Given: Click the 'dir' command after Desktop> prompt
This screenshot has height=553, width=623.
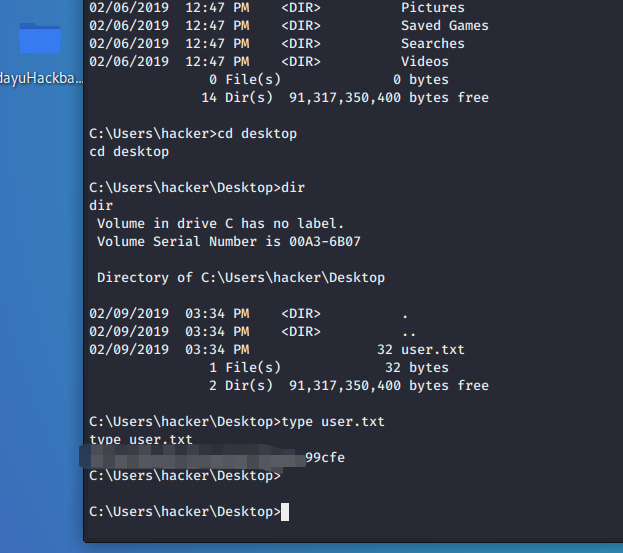Looking at the screenshot, I should (x=293, y=188).
